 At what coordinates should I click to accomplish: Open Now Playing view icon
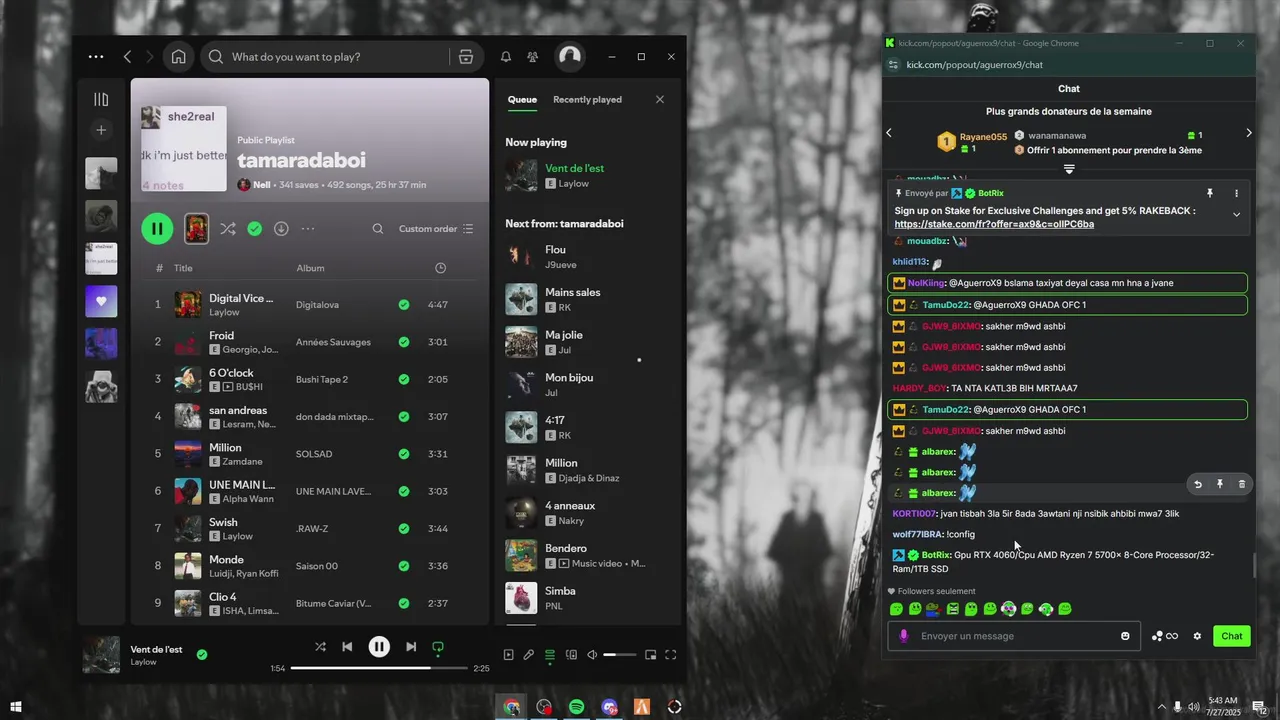(x=508, y=655)
